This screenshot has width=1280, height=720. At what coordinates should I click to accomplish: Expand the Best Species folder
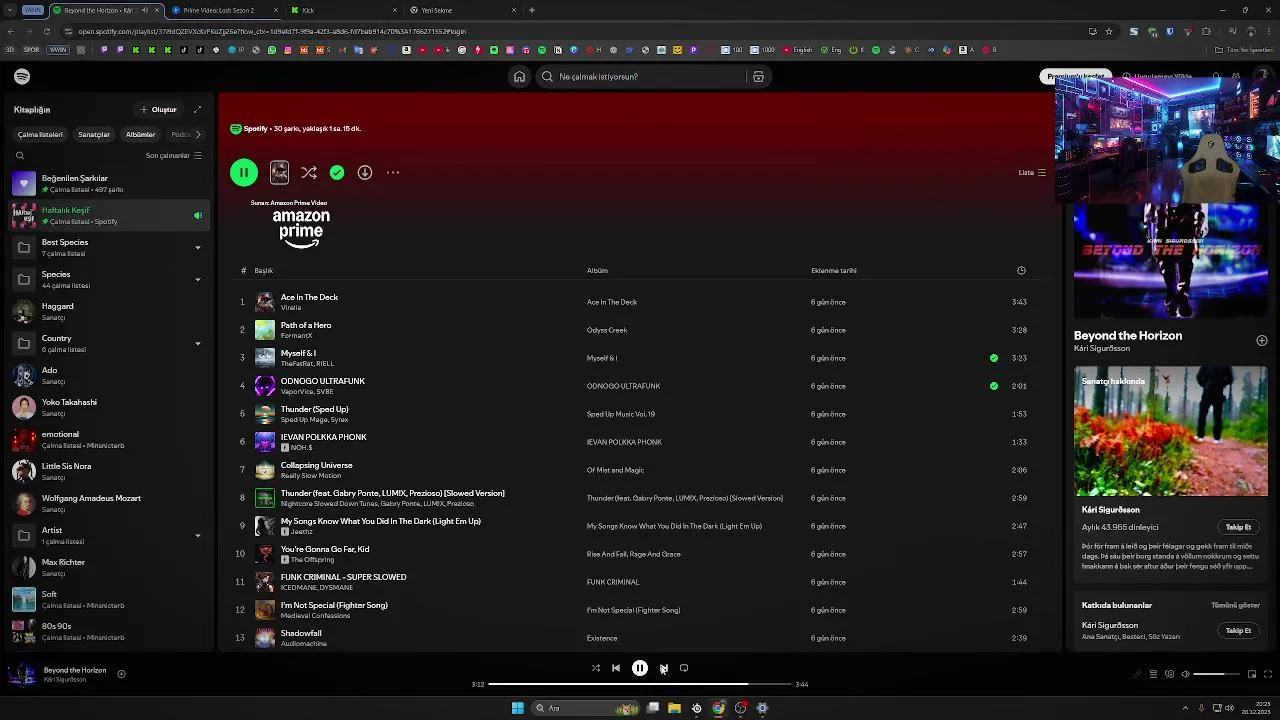pos(197,247)
